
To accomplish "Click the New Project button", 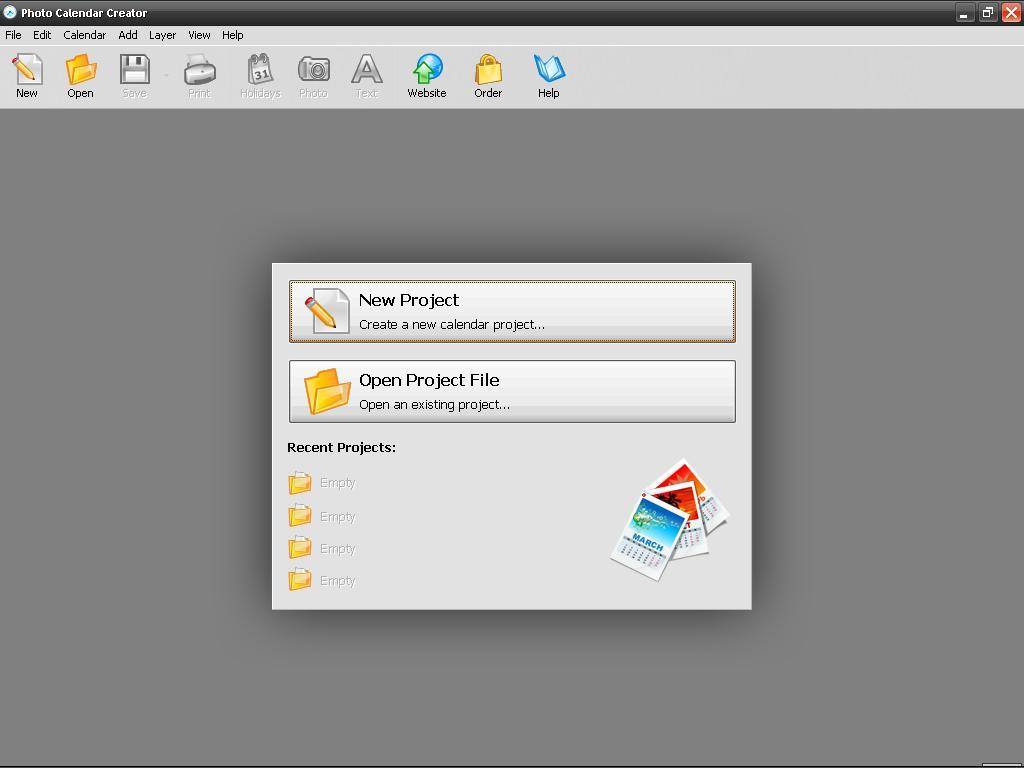I will point(512,312).
